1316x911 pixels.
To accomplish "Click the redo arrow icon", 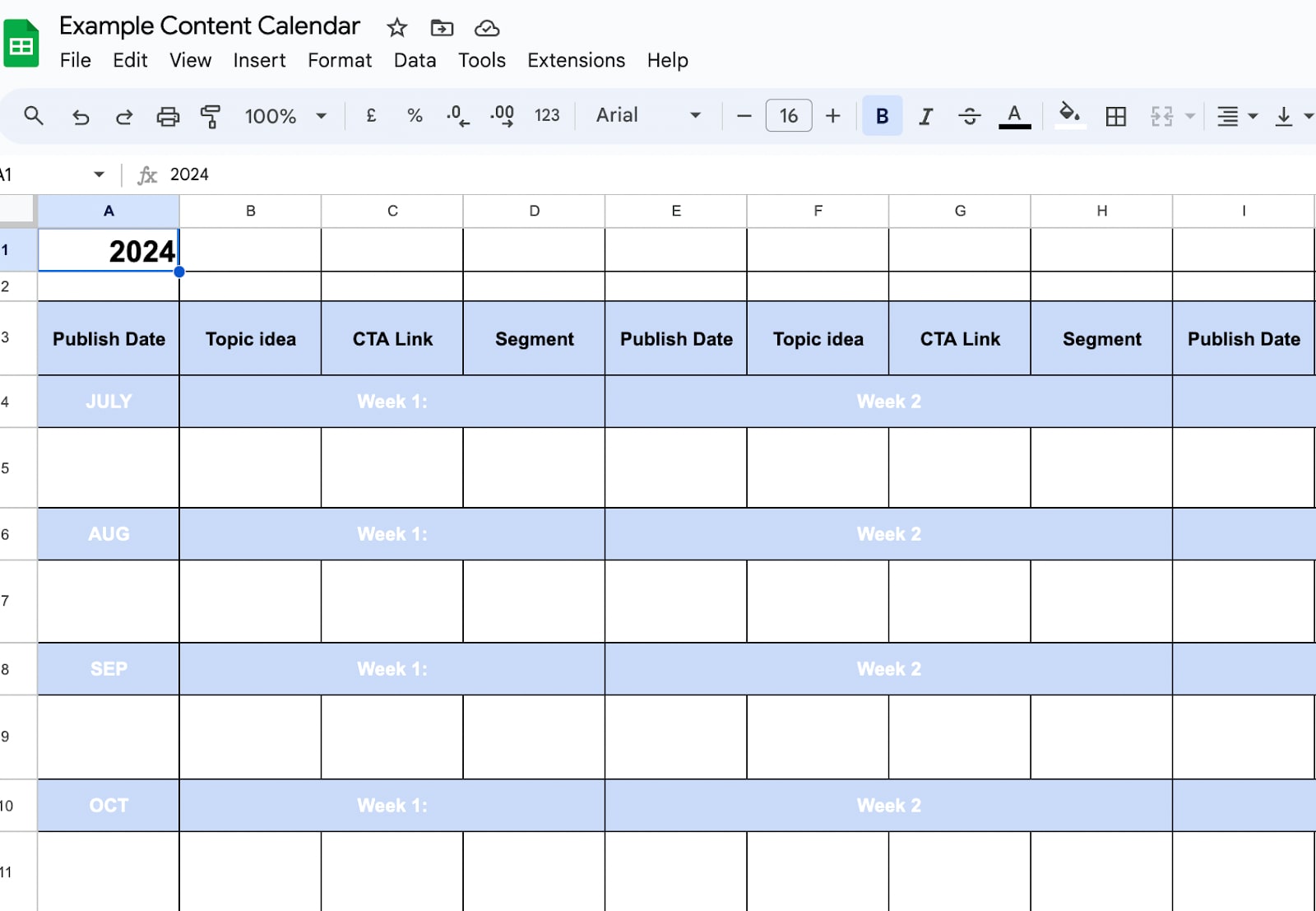I will click(124, 116).
